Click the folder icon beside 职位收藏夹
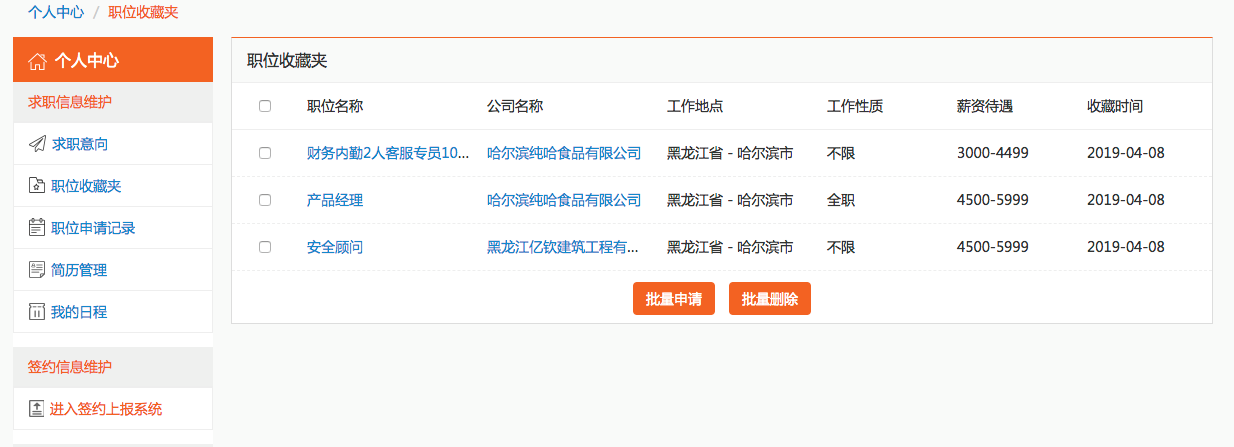 coord(37,186)
